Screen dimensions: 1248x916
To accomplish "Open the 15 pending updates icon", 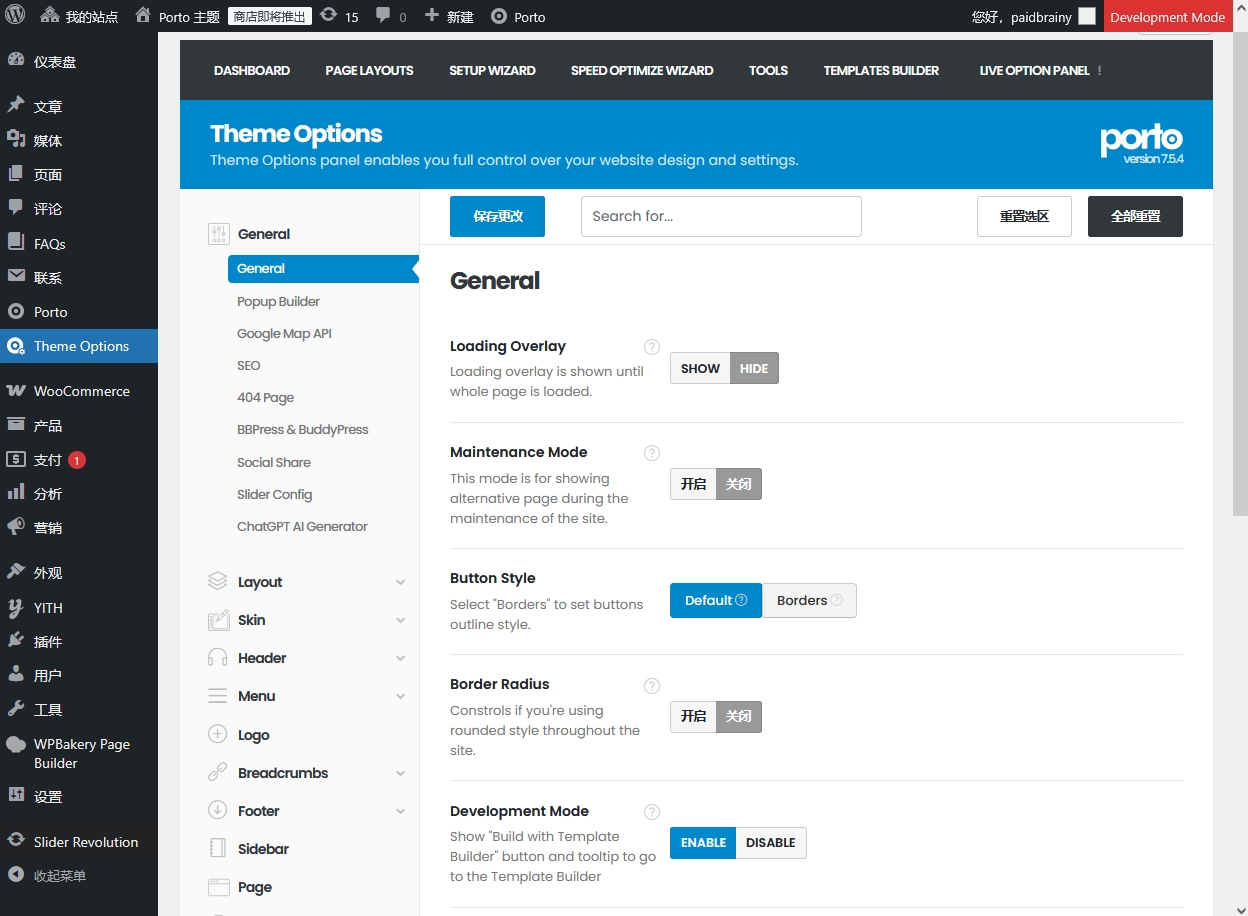I will point(328,16).
